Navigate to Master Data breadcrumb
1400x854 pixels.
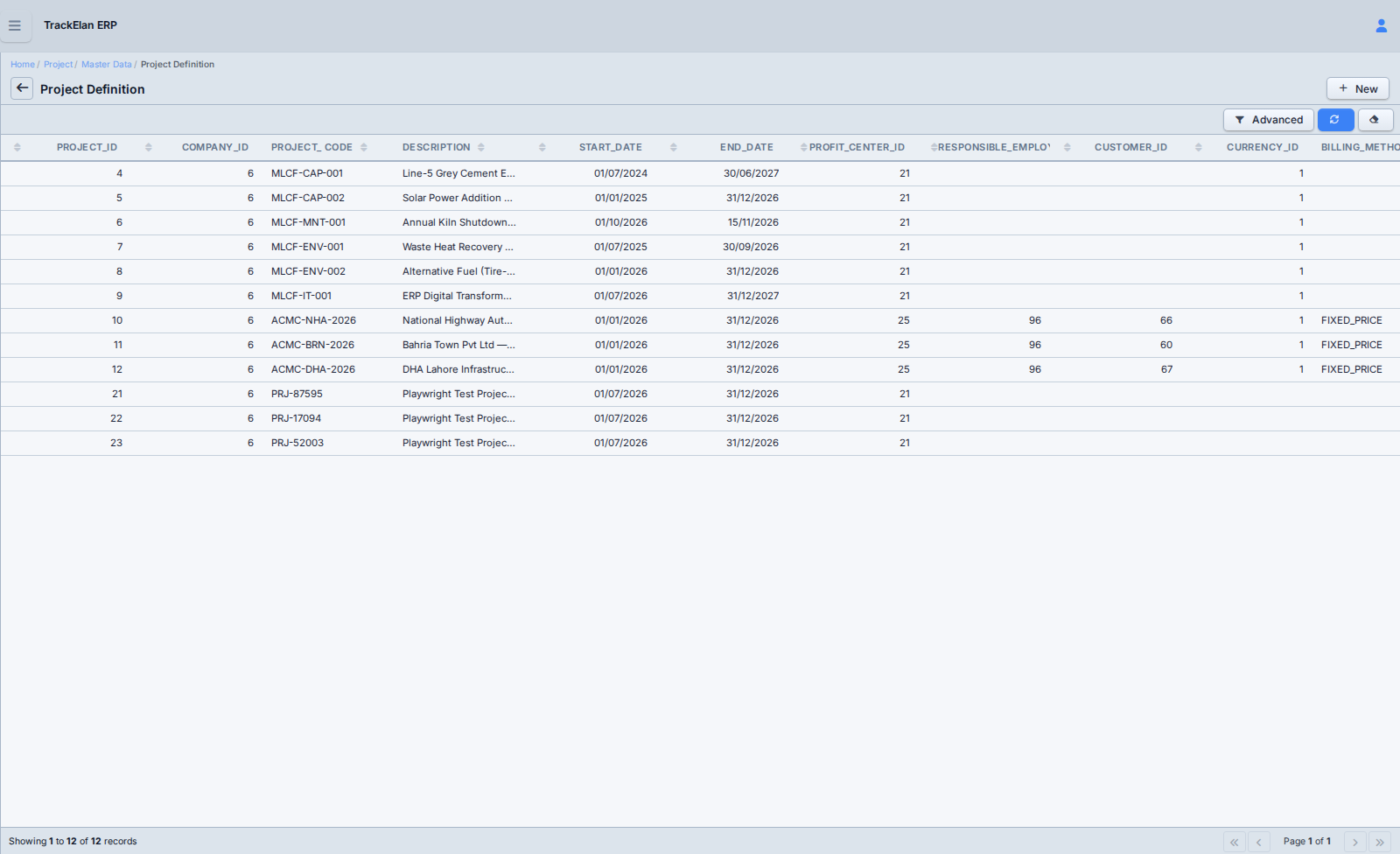[x=107, y=65]
